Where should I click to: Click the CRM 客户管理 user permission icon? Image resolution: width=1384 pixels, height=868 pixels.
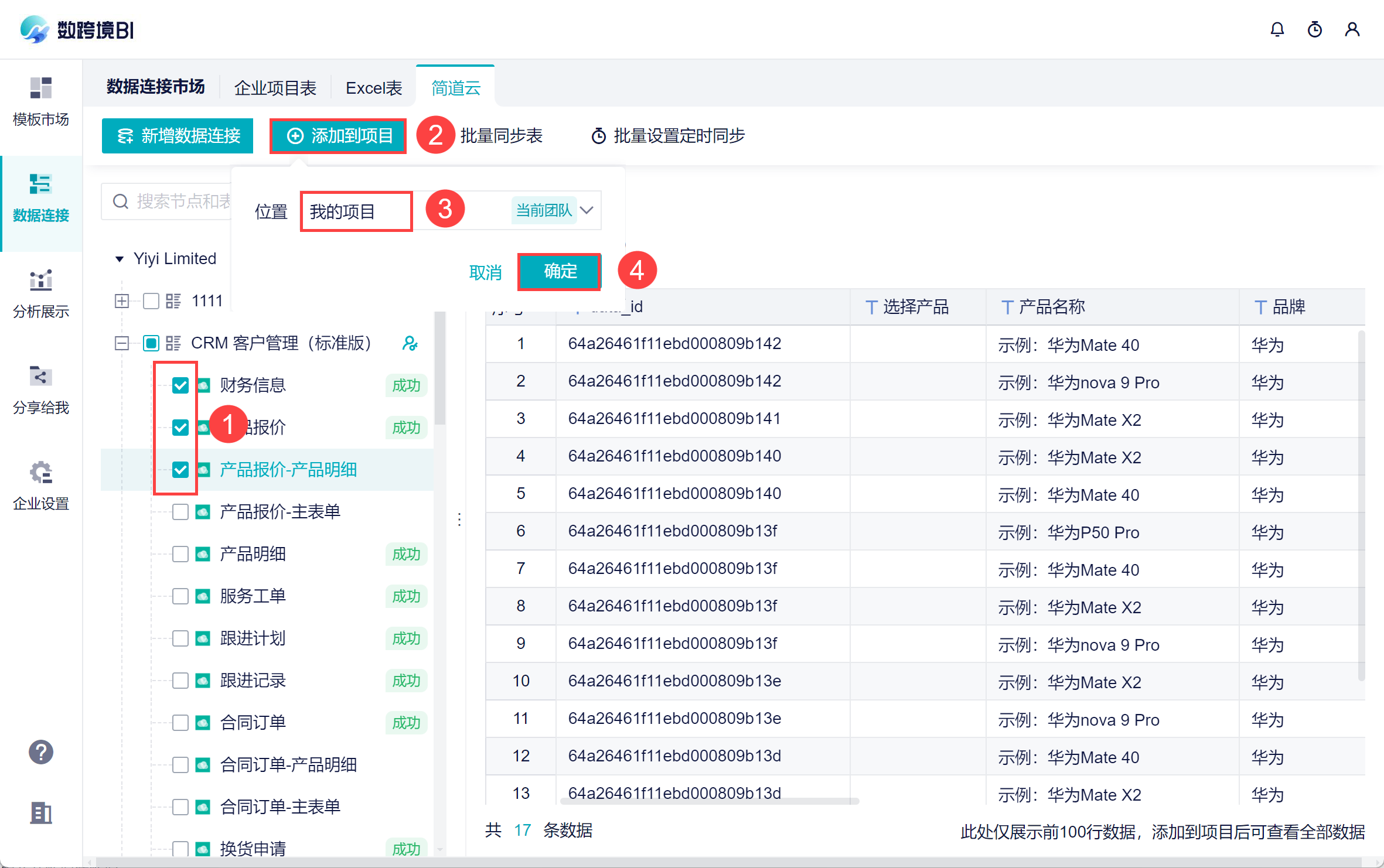[410, 343]
